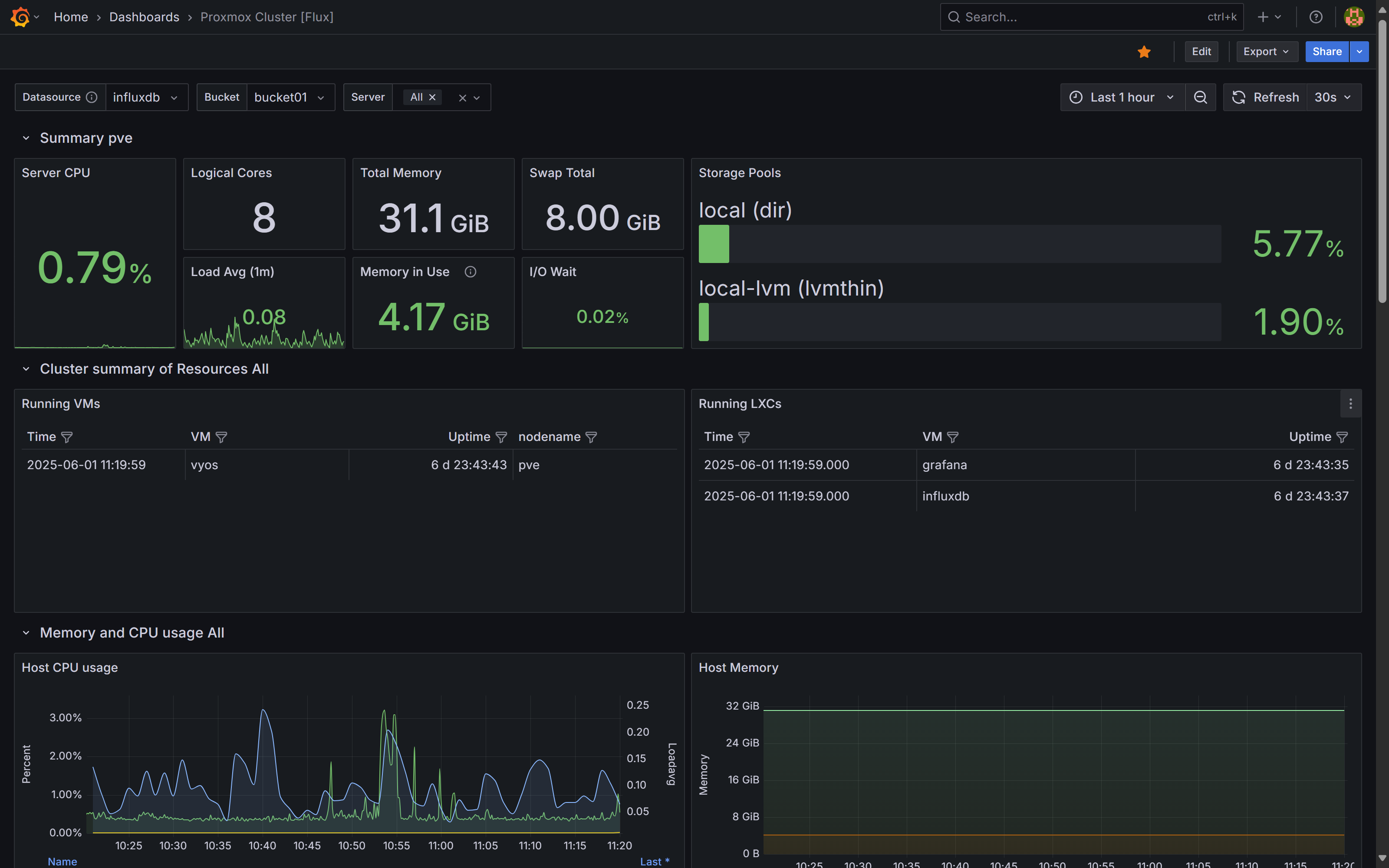The width and height of the screenshot is (1389, 868).
Task: Click the Memory in Use info icon
Action: tap(470, 272)
